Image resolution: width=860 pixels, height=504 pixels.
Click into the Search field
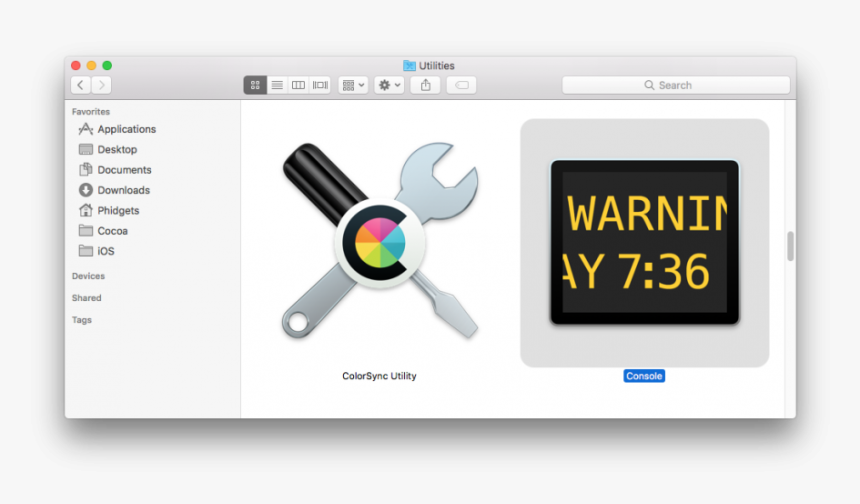pyautogui.click(x=676, y=85)
